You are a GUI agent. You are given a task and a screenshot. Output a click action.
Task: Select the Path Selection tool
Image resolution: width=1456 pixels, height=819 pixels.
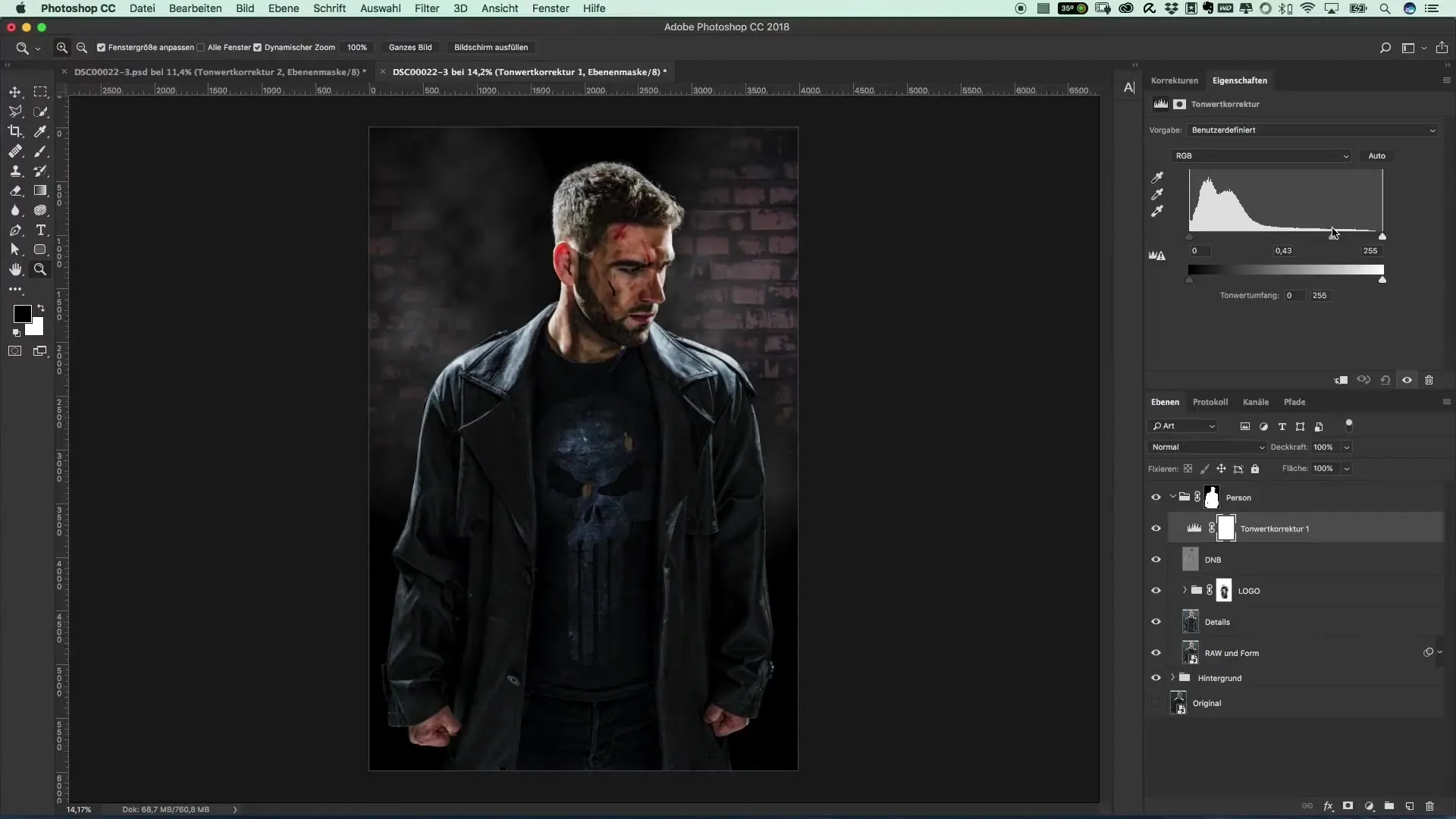tap(15, 249)
